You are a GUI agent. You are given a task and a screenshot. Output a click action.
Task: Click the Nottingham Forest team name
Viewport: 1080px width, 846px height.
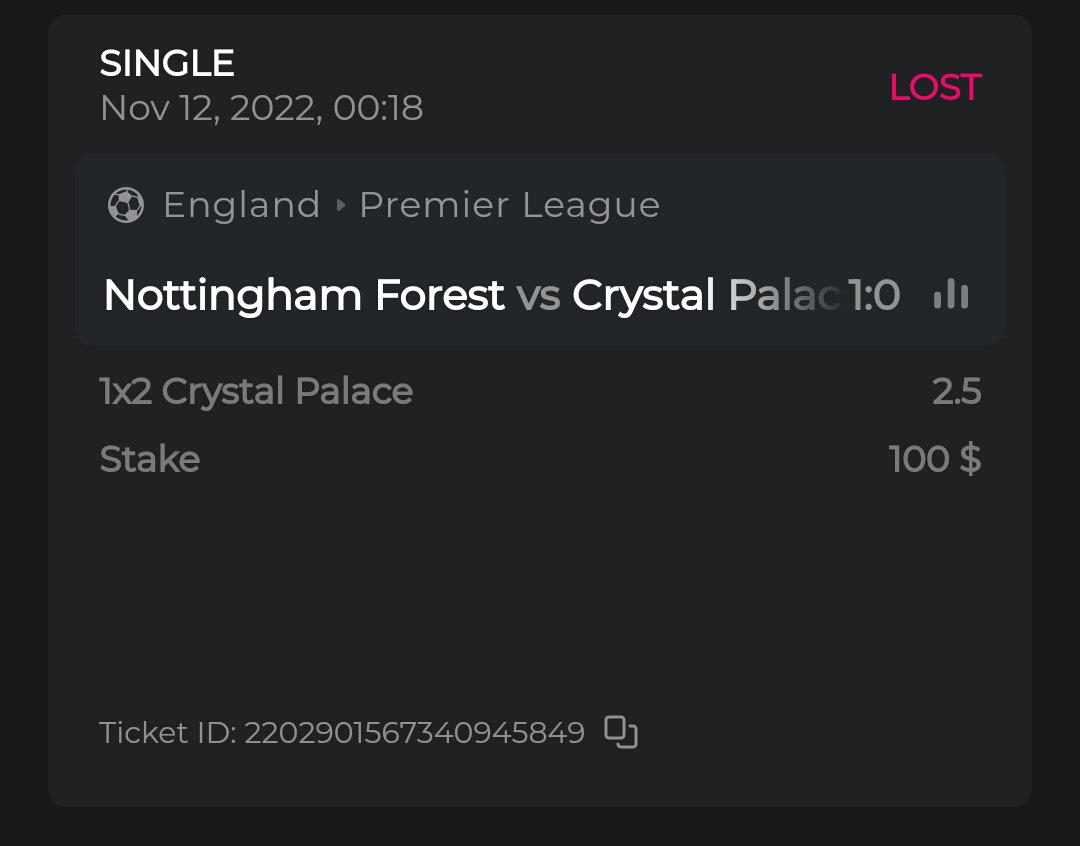point(304,296)
